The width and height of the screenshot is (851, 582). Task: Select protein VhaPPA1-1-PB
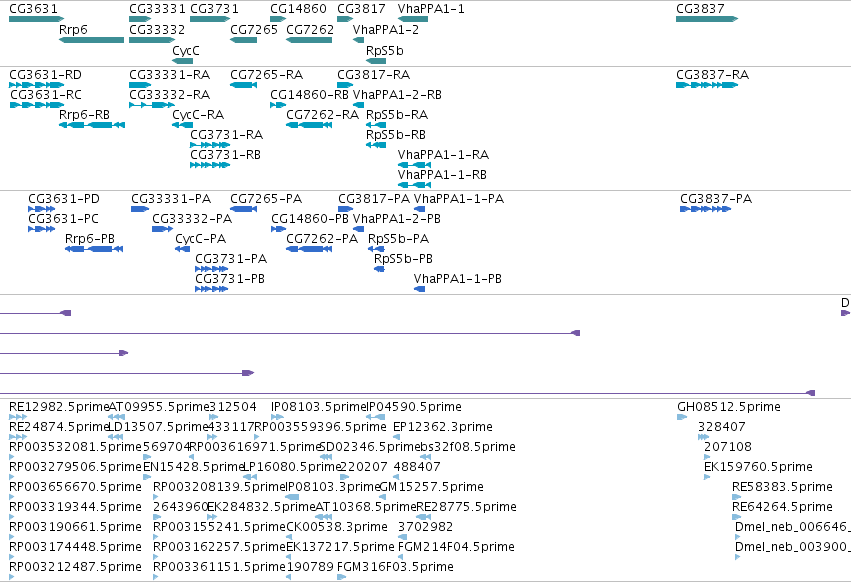458,279
